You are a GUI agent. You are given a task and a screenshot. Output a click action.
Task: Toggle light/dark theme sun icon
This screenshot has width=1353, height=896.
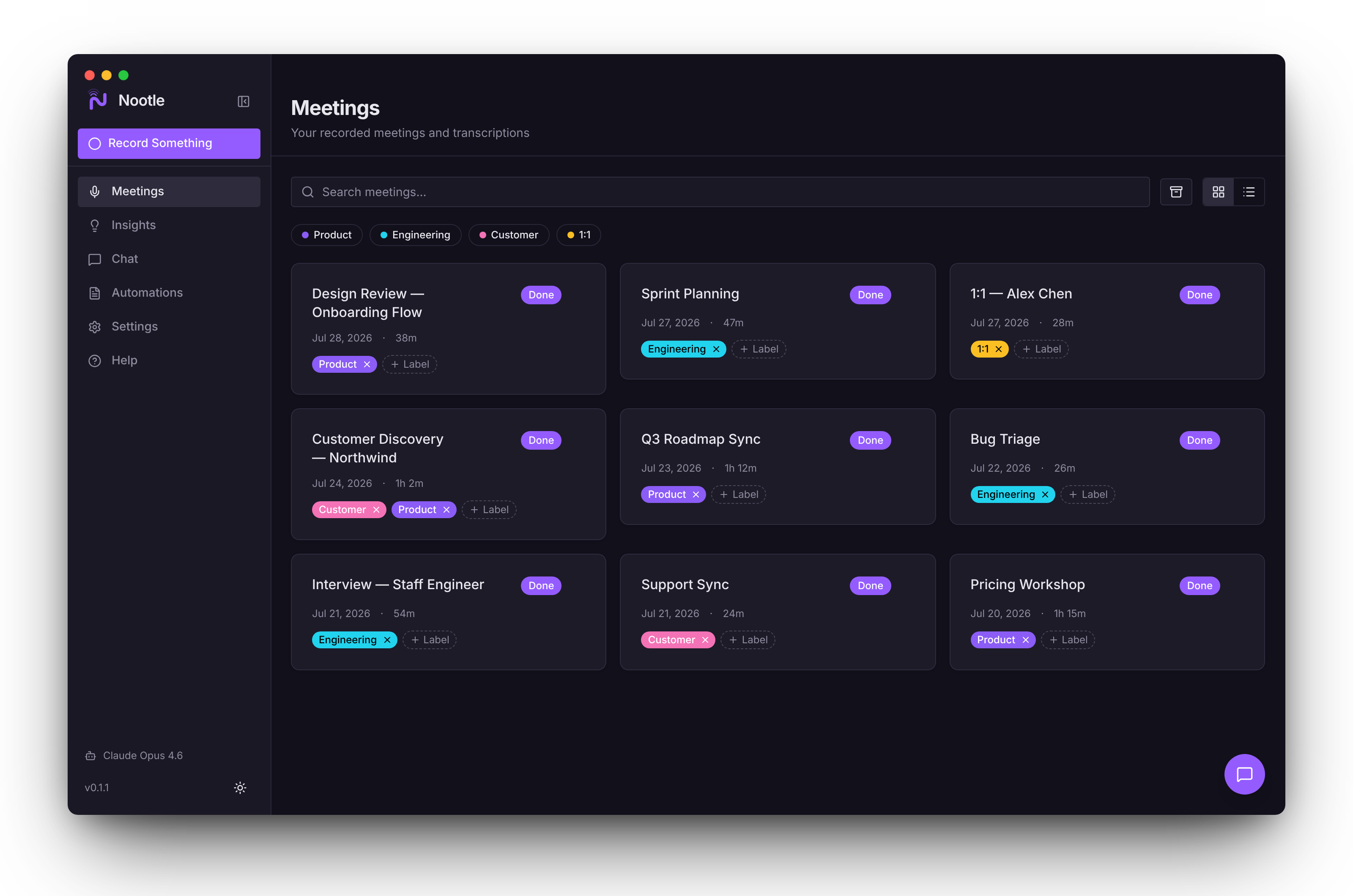pos(240,787)
